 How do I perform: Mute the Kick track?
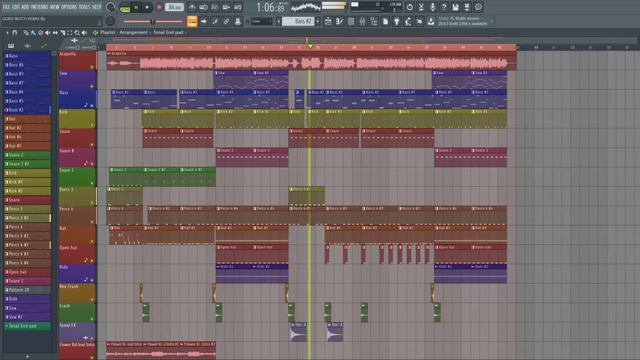coord(92,125)
